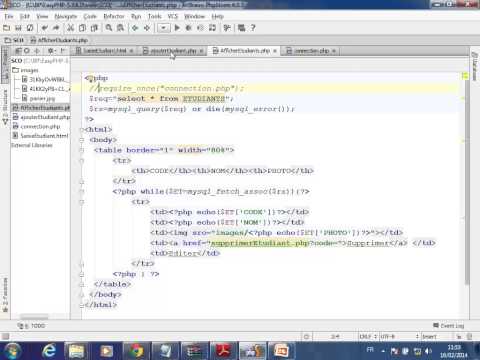Click the project panel settings gear icon
Image resolution: width=480 pixels, height=360 pixels.
pyautogui.click(x=51, y=51)
